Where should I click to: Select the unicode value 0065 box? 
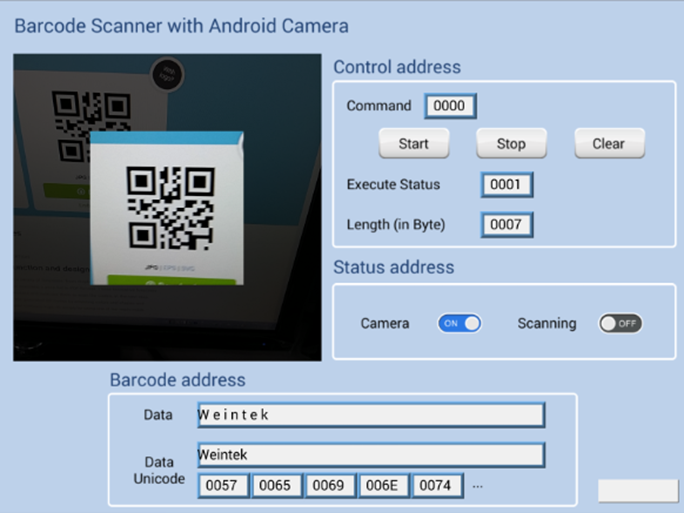click(x=277, y=486)
